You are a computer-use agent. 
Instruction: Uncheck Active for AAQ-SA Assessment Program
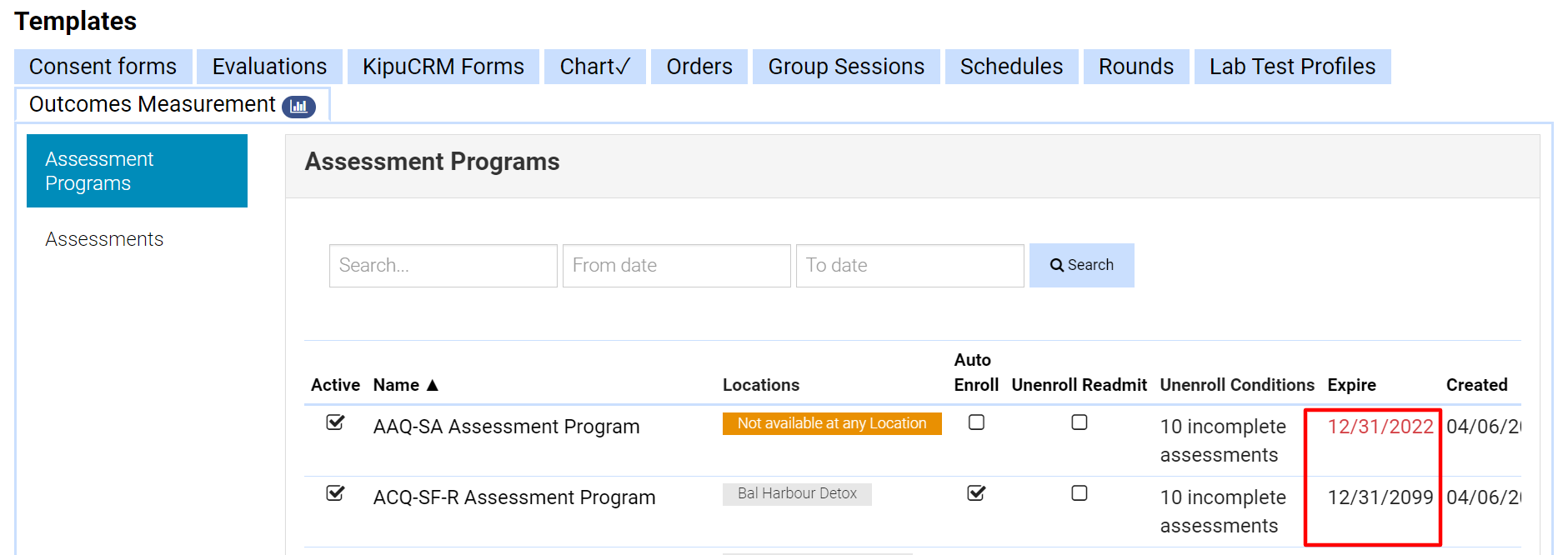coord(335,422)
